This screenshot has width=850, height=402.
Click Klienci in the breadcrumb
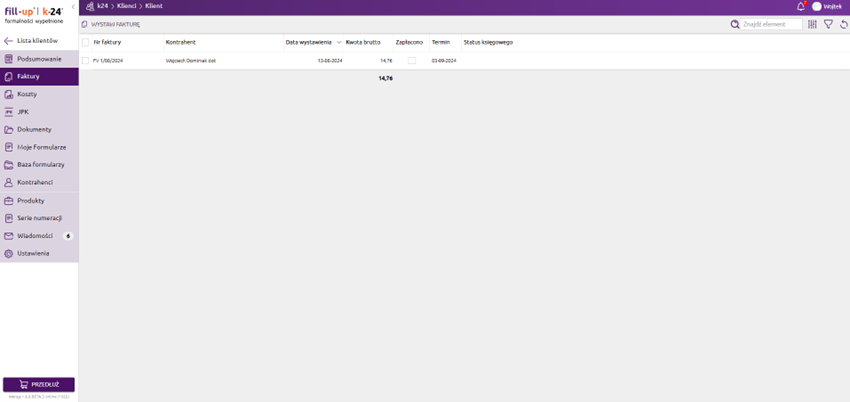pyautogui.click(x=127, y=6)
